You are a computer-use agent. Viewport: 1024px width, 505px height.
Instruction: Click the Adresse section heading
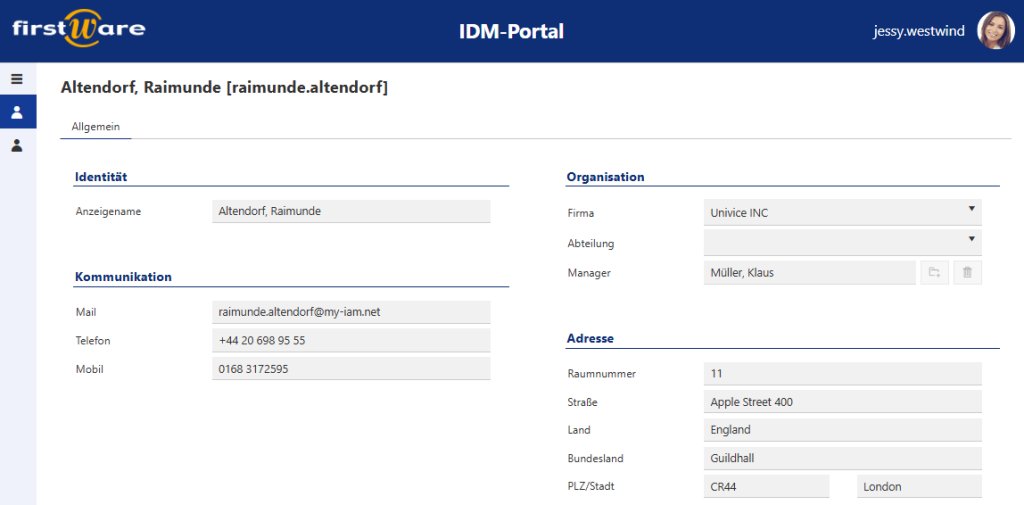tap(590, 338)
